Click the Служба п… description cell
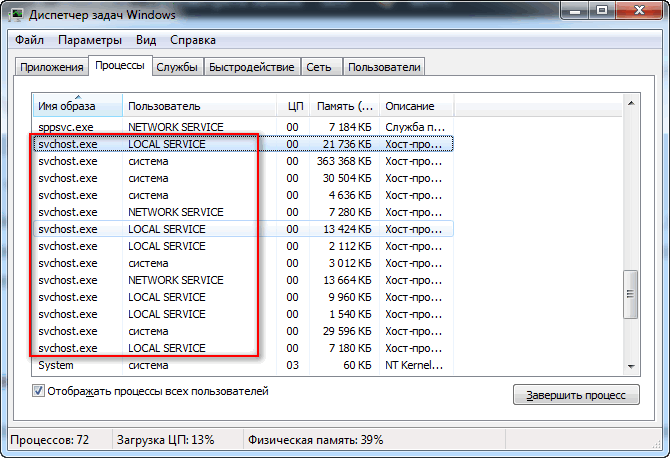This screenshot has height=458, width=670. [x=415, y=127]
